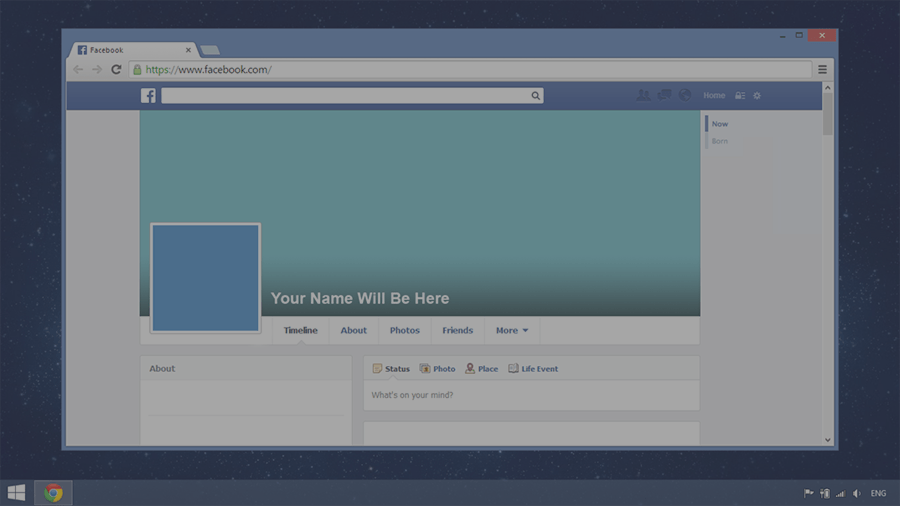Viewport: 900px width, 506px height.
Task: Close the Facebook browser tab
Action: pyautogui.click(x=188, y=50)
